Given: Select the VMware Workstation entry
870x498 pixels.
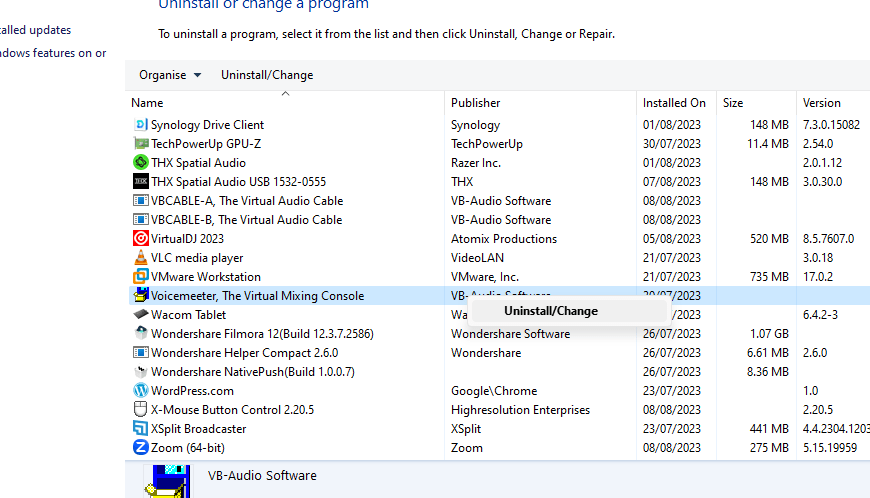Looking at the screenshot, I should 205,277.
